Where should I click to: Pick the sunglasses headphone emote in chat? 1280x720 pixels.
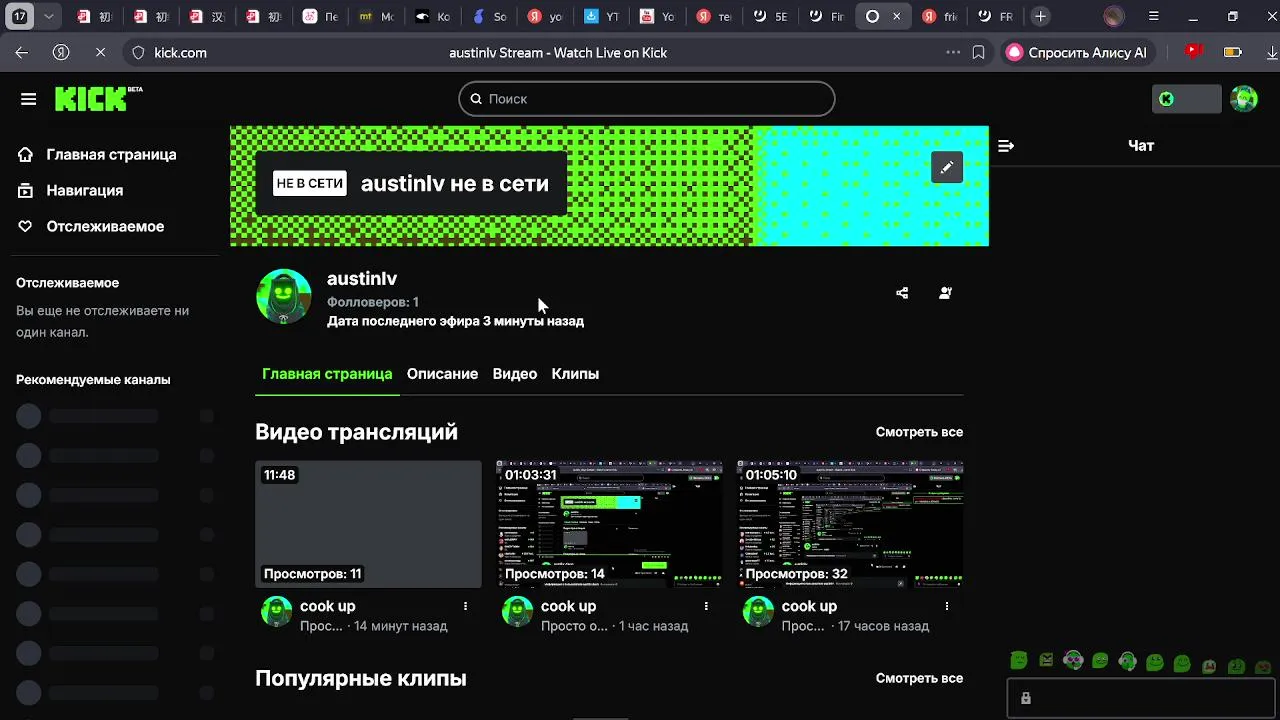click(1073, 660)
